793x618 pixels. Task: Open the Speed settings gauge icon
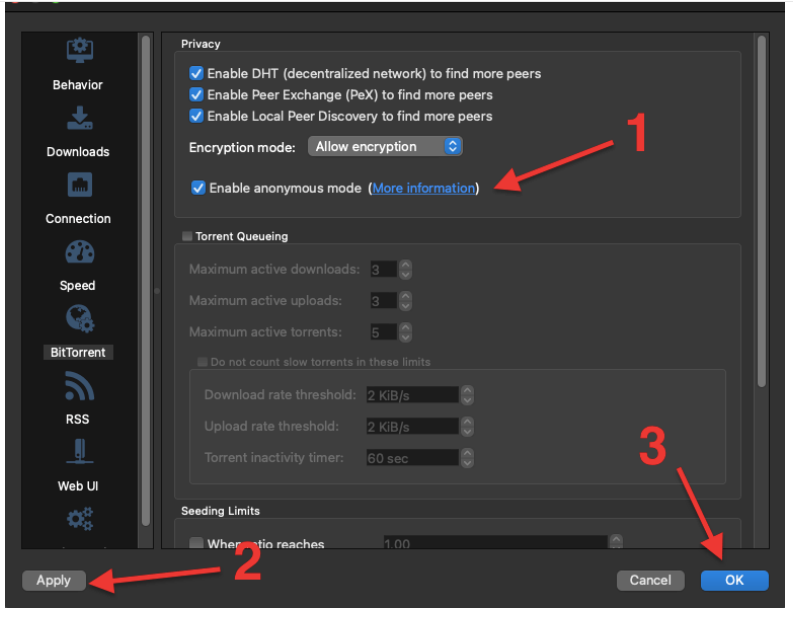coord(79,252)
